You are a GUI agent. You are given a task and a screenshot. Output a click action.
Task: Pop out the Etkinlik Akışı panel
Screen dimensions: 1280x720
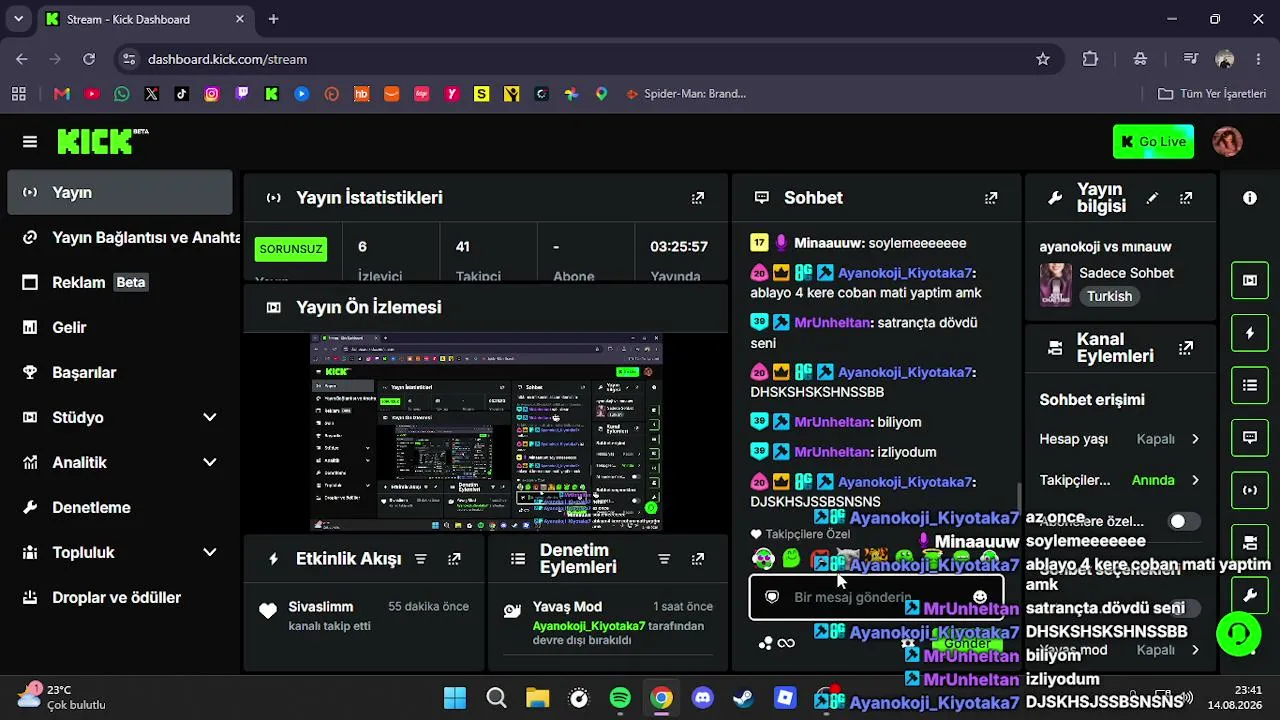tap(454, 559)
